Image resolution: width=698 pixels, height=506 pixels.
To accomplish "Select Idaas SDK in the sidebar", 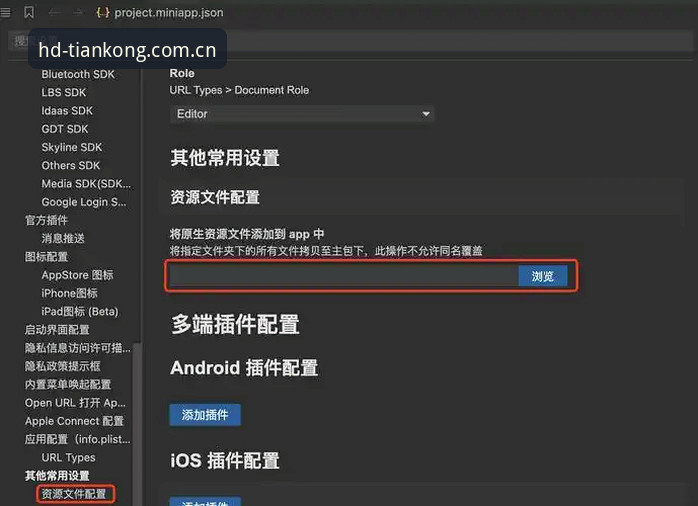I will (x=67, y=111).
